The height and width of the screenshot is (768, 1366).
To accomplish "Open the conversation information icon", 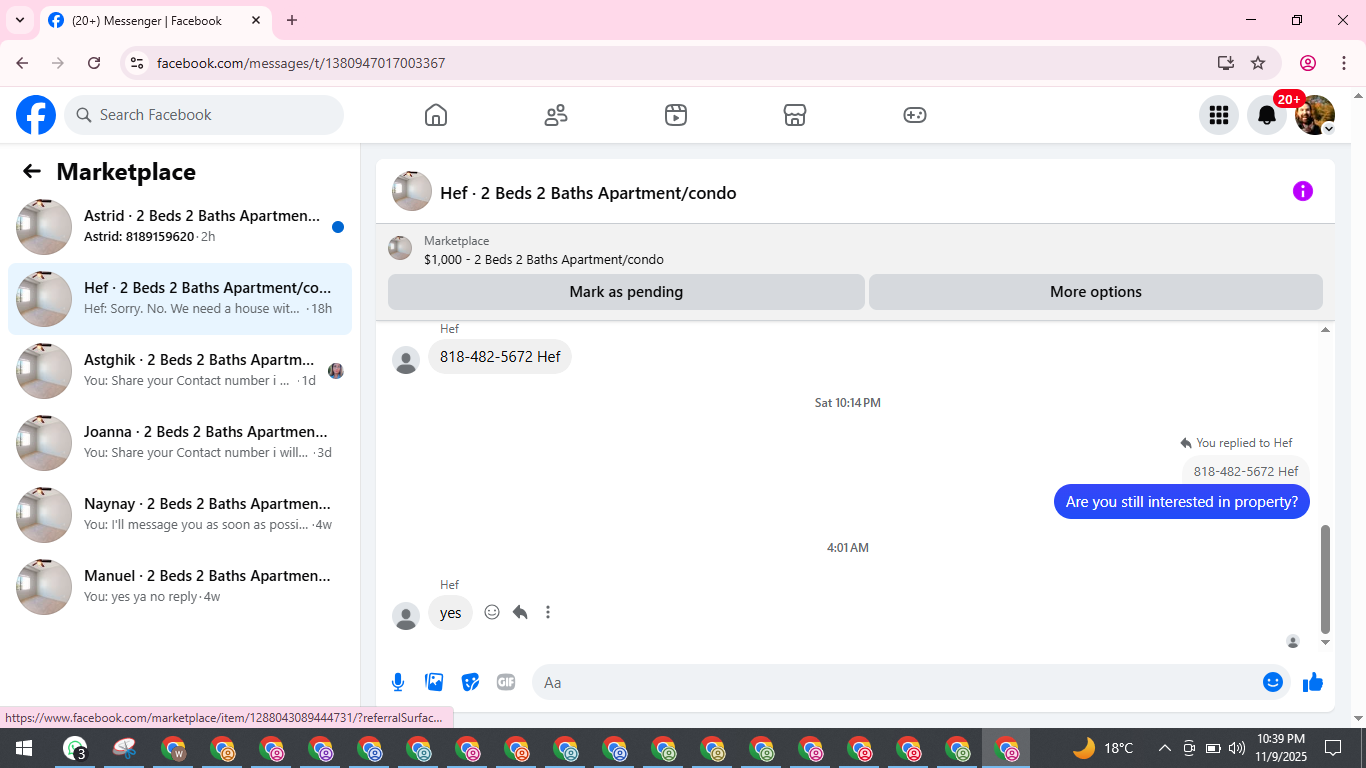I will pyautogui.click(x=1302, y=191).
